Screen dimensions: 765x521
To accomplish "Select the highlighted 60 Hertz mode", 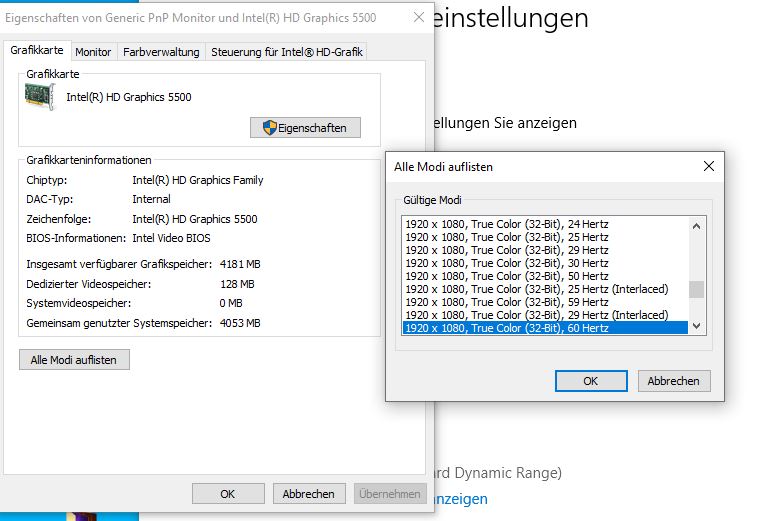I will tap(545, 328).
